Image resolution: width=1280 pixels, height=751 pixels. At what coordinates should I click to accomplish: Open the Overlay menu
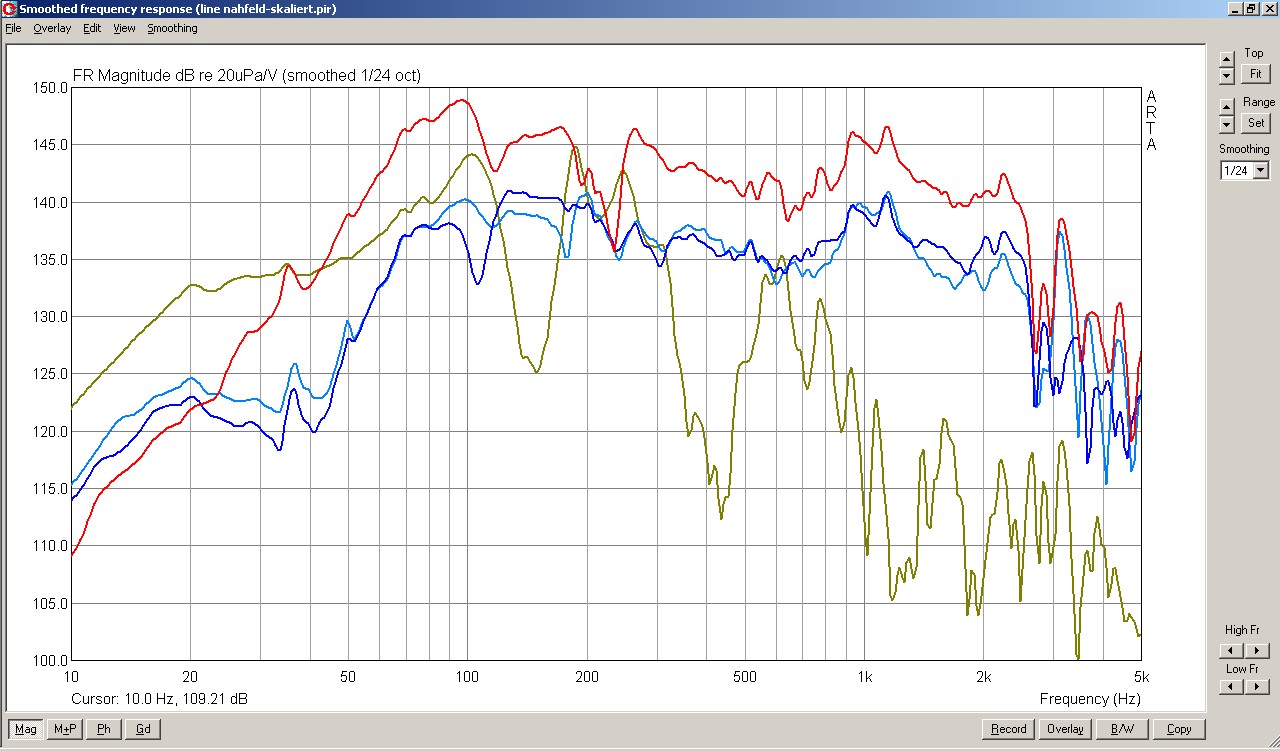(52, 28)
